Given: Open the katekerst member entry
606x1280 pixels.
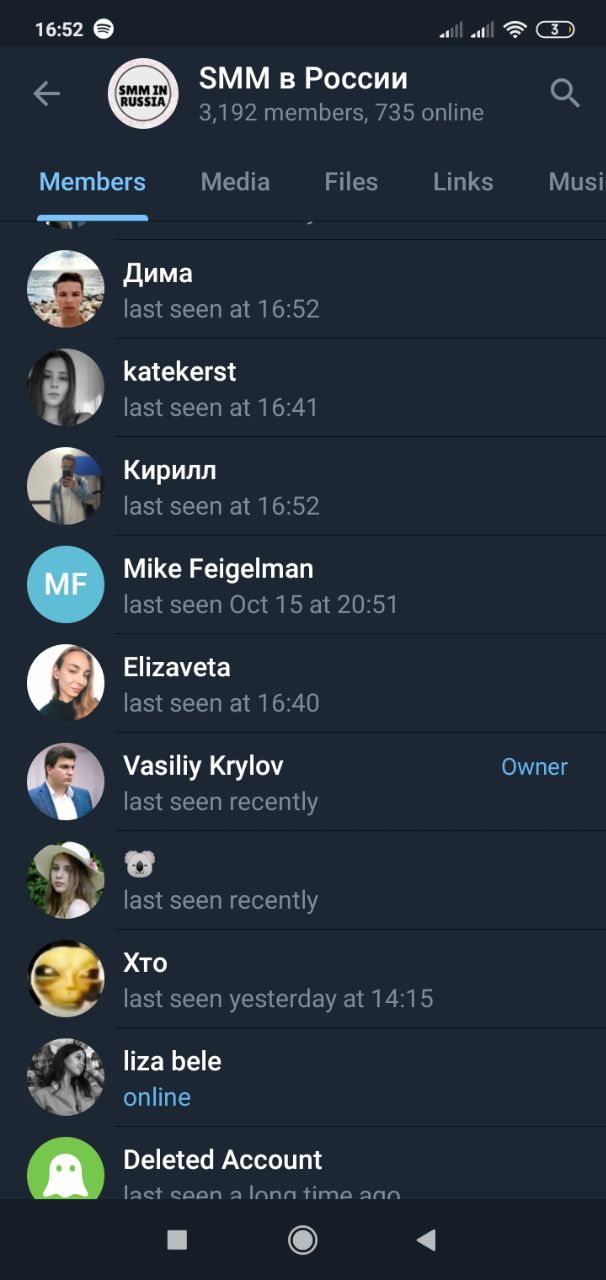Looking at the screenshot, I should point(303,388).
